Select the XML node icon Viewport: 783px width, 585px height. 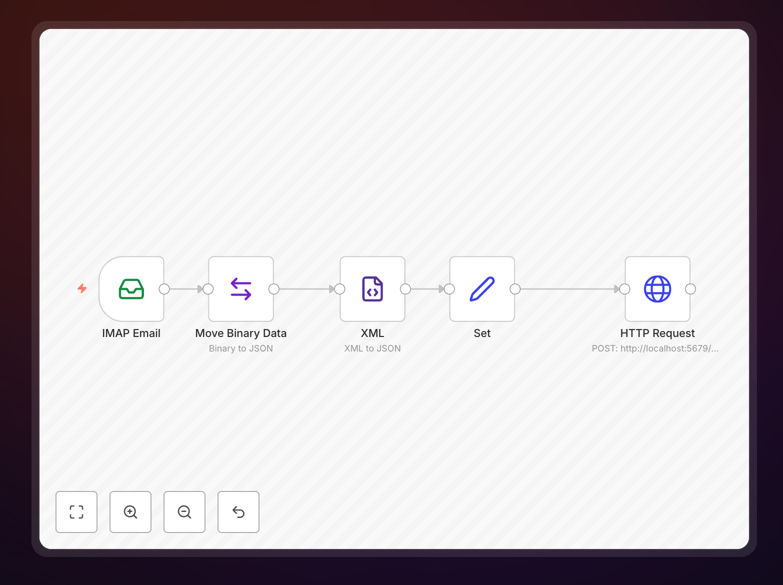pos(373,289)
